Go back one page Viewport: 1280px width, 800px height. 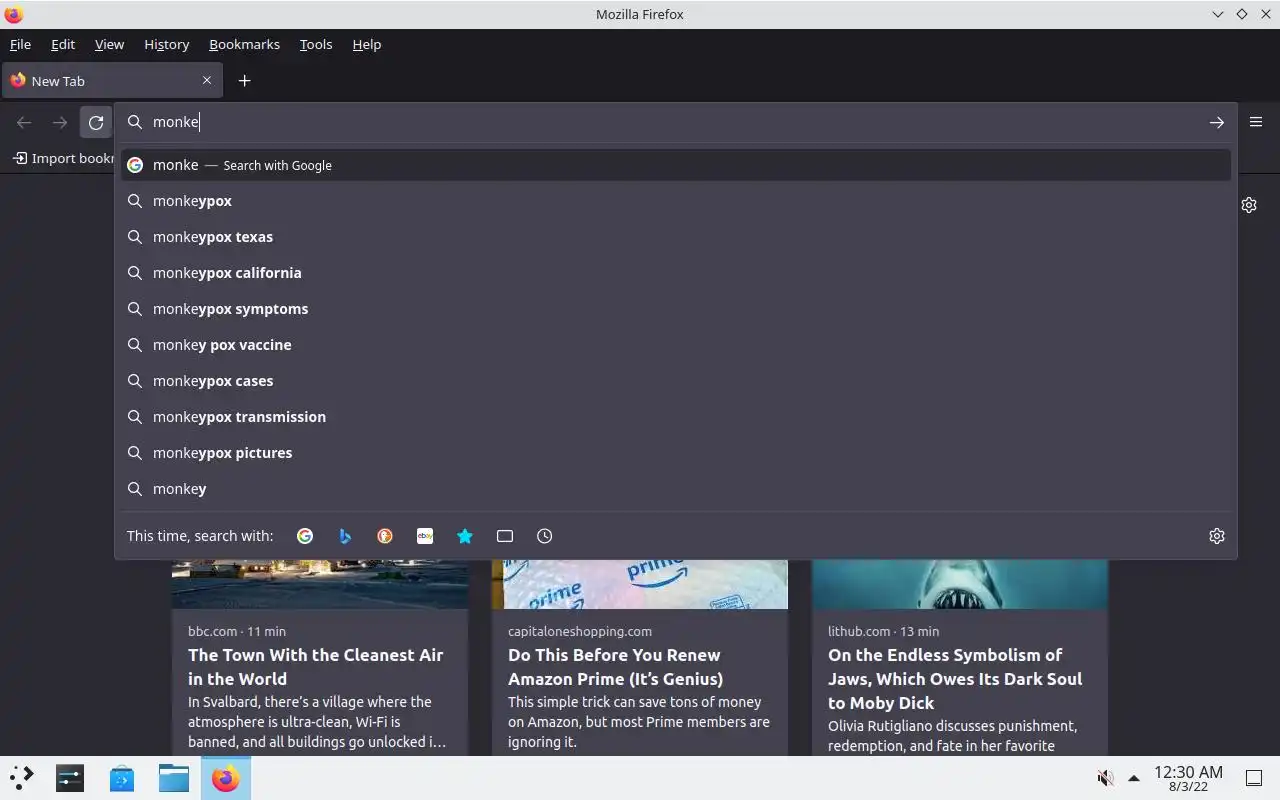click(x=24, y=122)
